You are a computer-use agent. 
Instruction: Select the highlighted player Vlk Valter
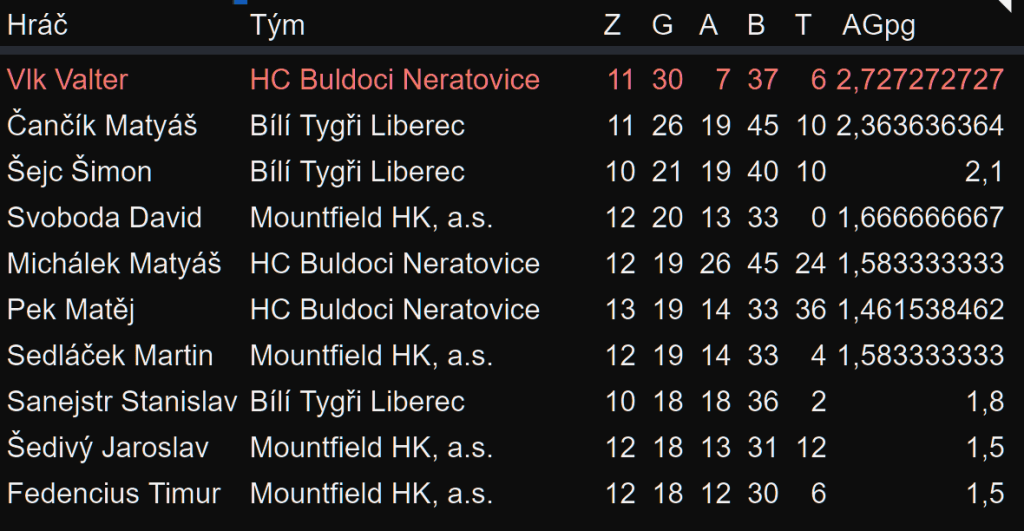click(x=67, y=79)
